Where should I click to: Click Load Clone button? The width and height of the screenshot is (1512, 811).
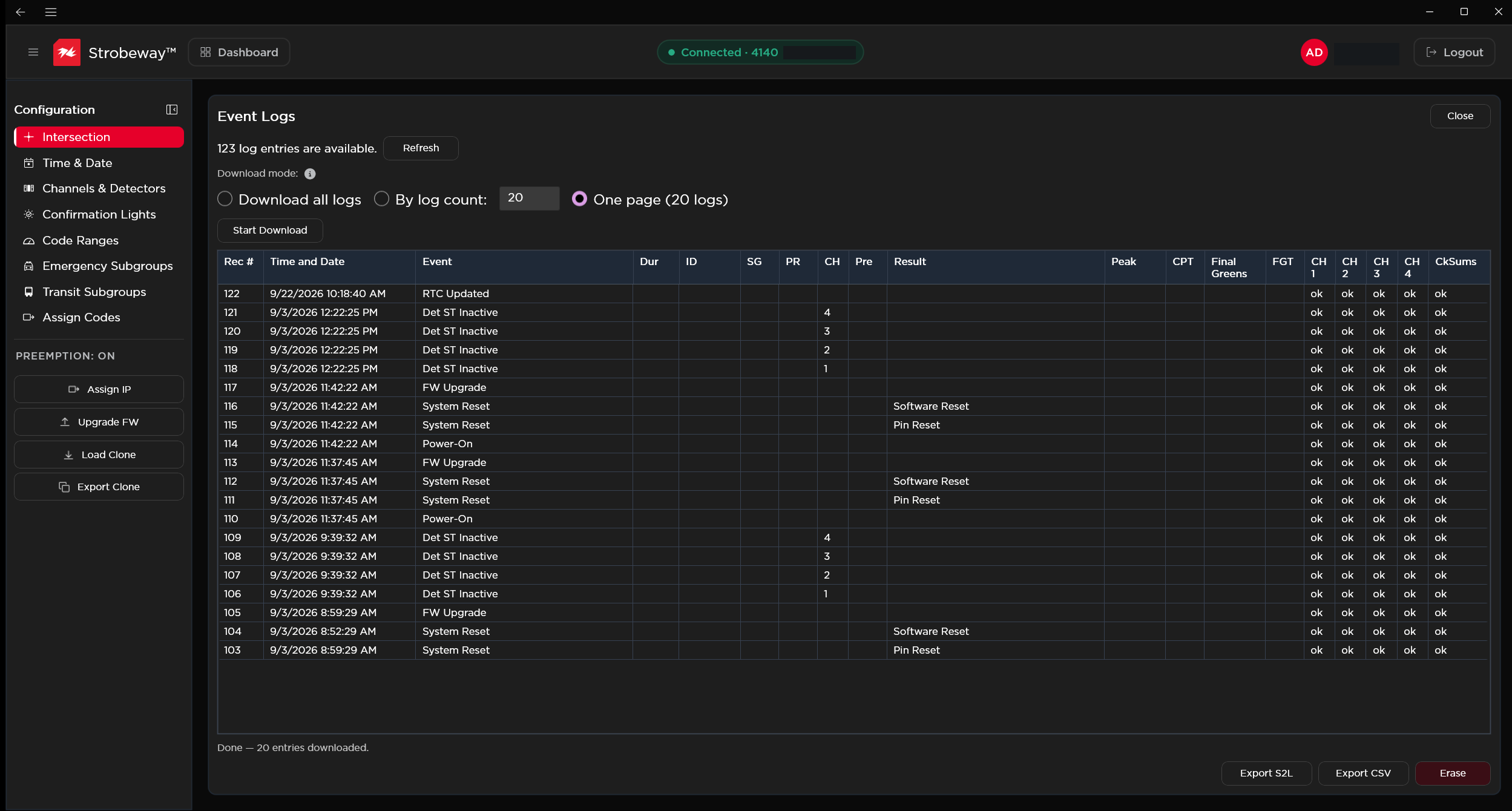(x=99, y=455)
